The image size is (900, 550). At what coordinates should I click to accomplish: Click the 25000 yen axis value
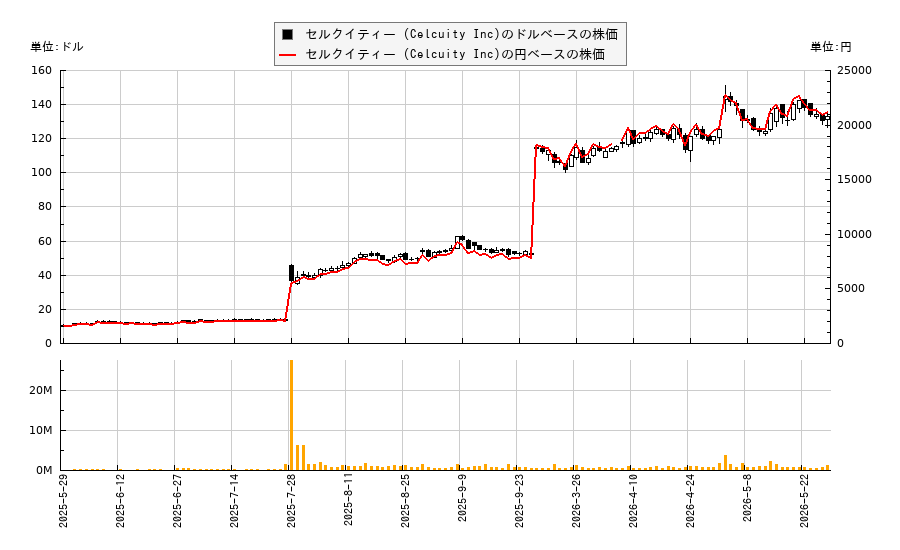pyautogui.click(x=854, y=71)
